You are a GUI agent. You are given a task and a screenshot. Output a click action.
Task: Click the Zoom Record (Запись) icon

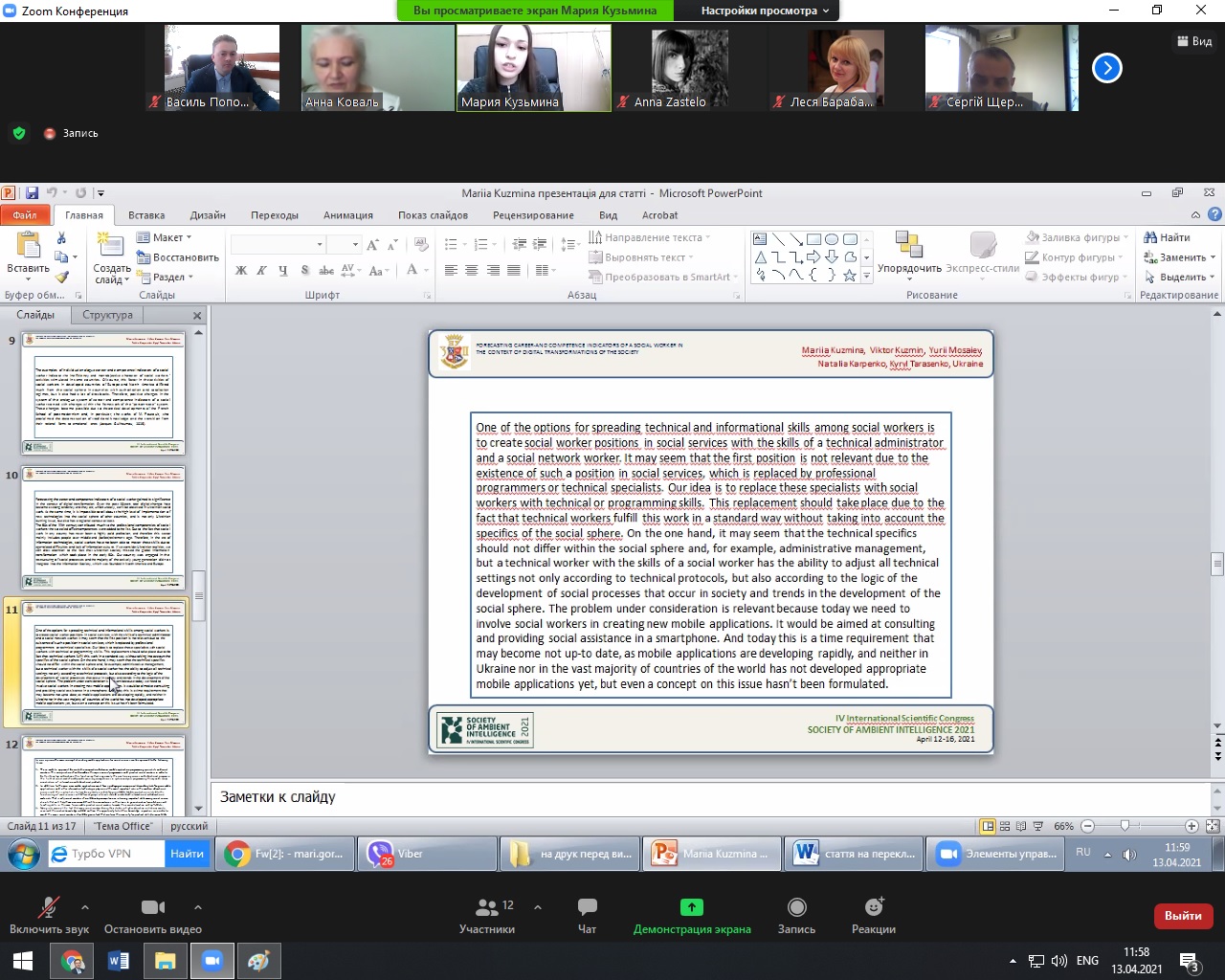(796, 907)
